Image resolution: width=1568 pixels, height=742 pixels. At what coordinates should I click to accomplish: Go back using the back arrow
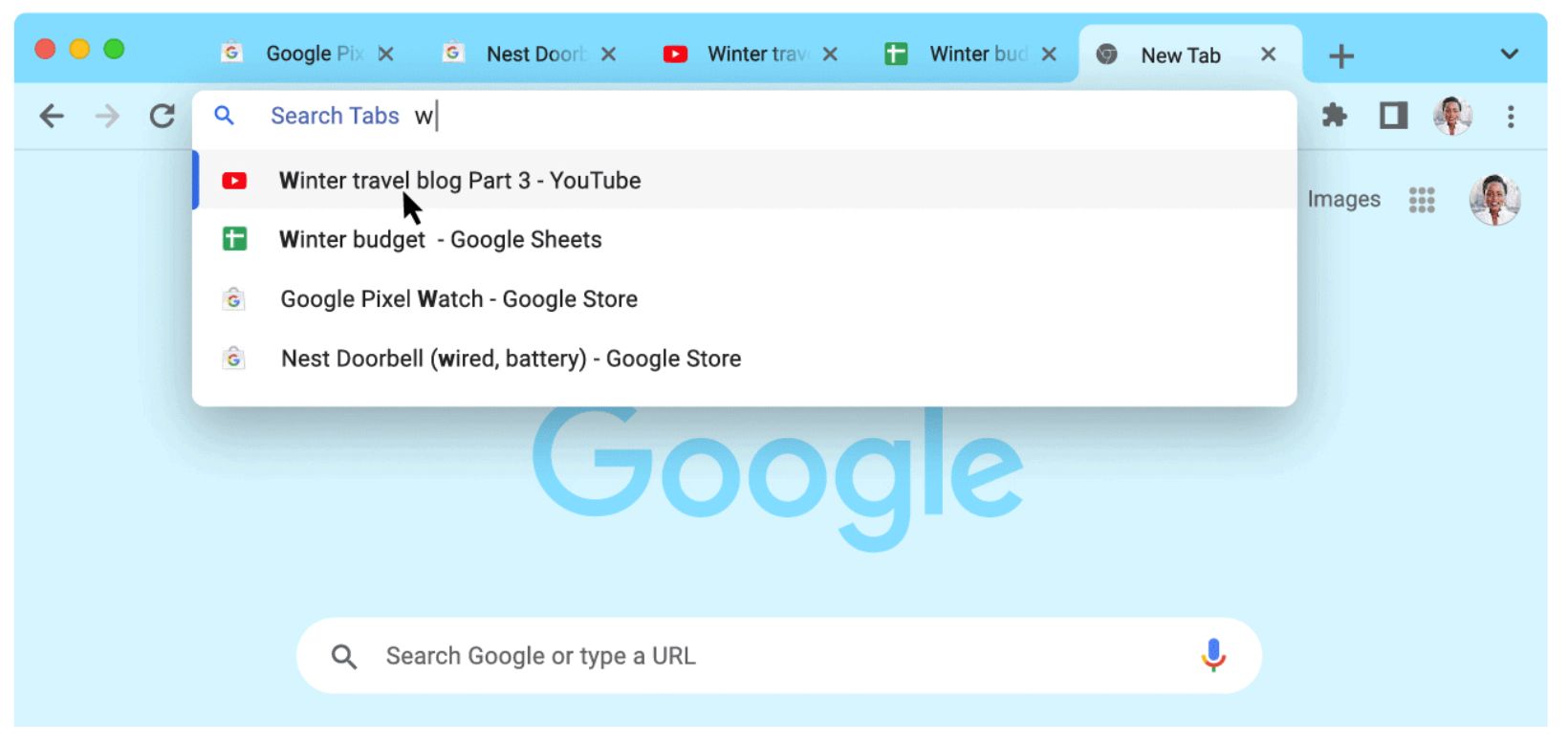tap(52, 117)
